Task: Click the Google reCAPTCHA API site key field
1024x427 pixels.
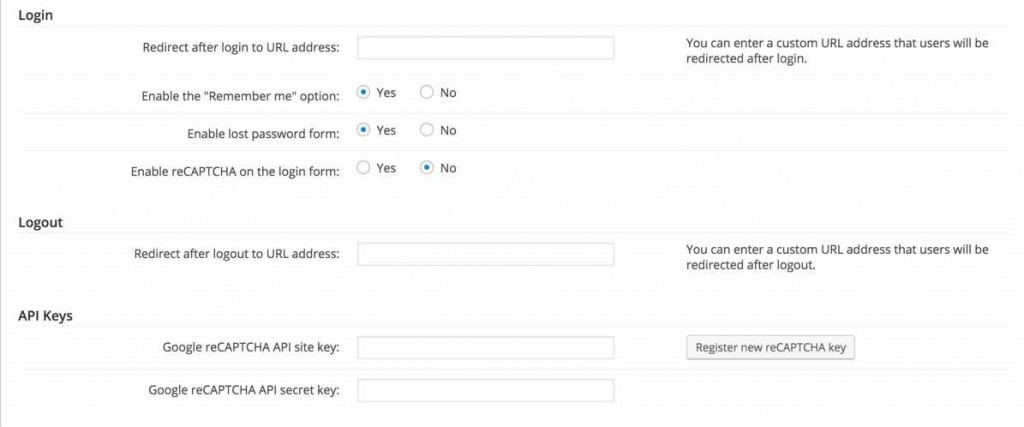Action: point(485,348)
